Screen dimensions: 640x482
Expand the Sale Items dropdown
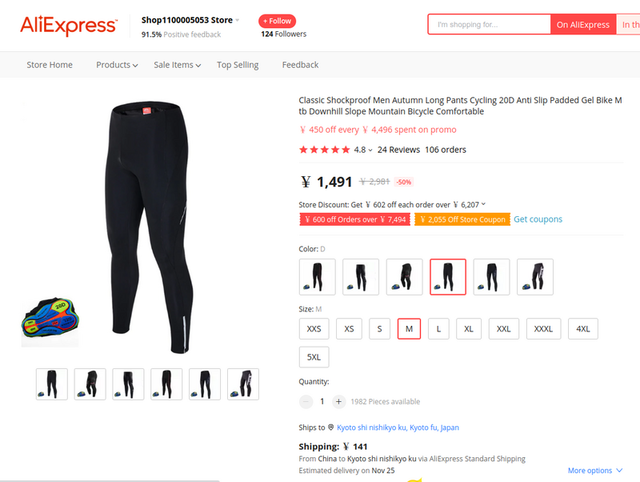(177, 65)
